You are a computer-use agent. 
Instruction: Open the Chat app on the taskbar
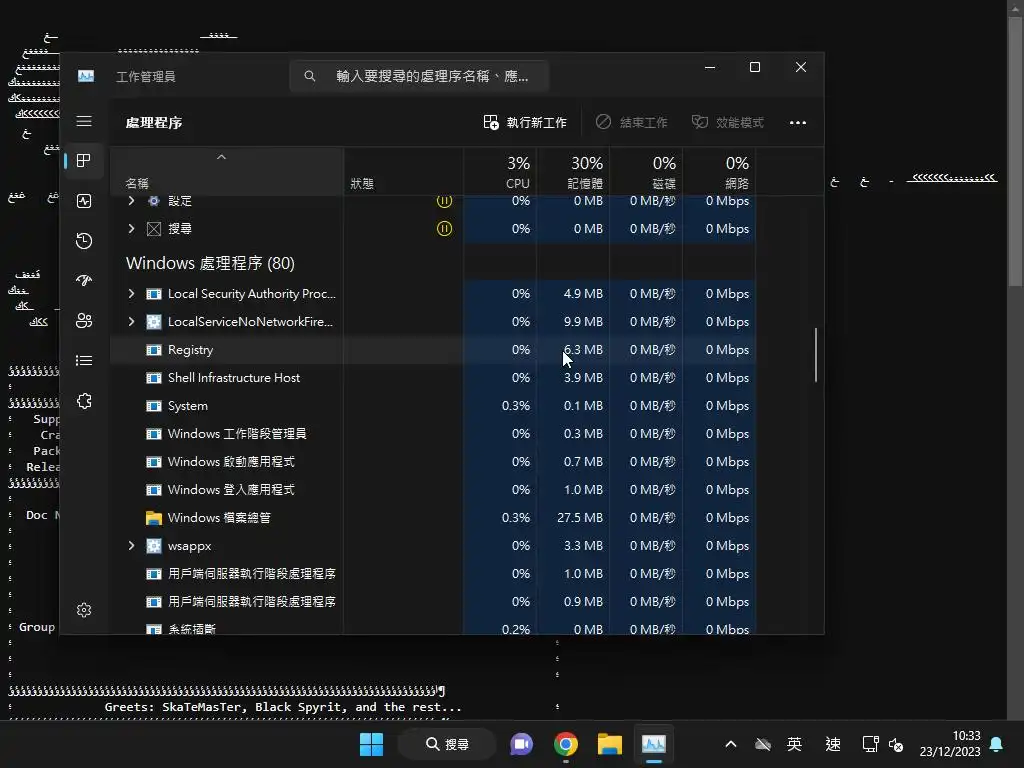[521, 744]
